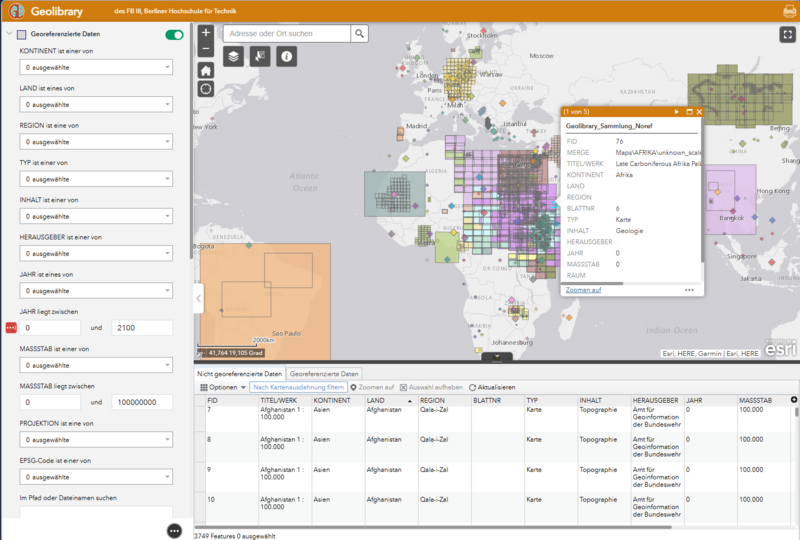This screenshot has height=540, width=800.
Task: Click the Zoomen auf link in popup
Action: [x=583, y=290]
